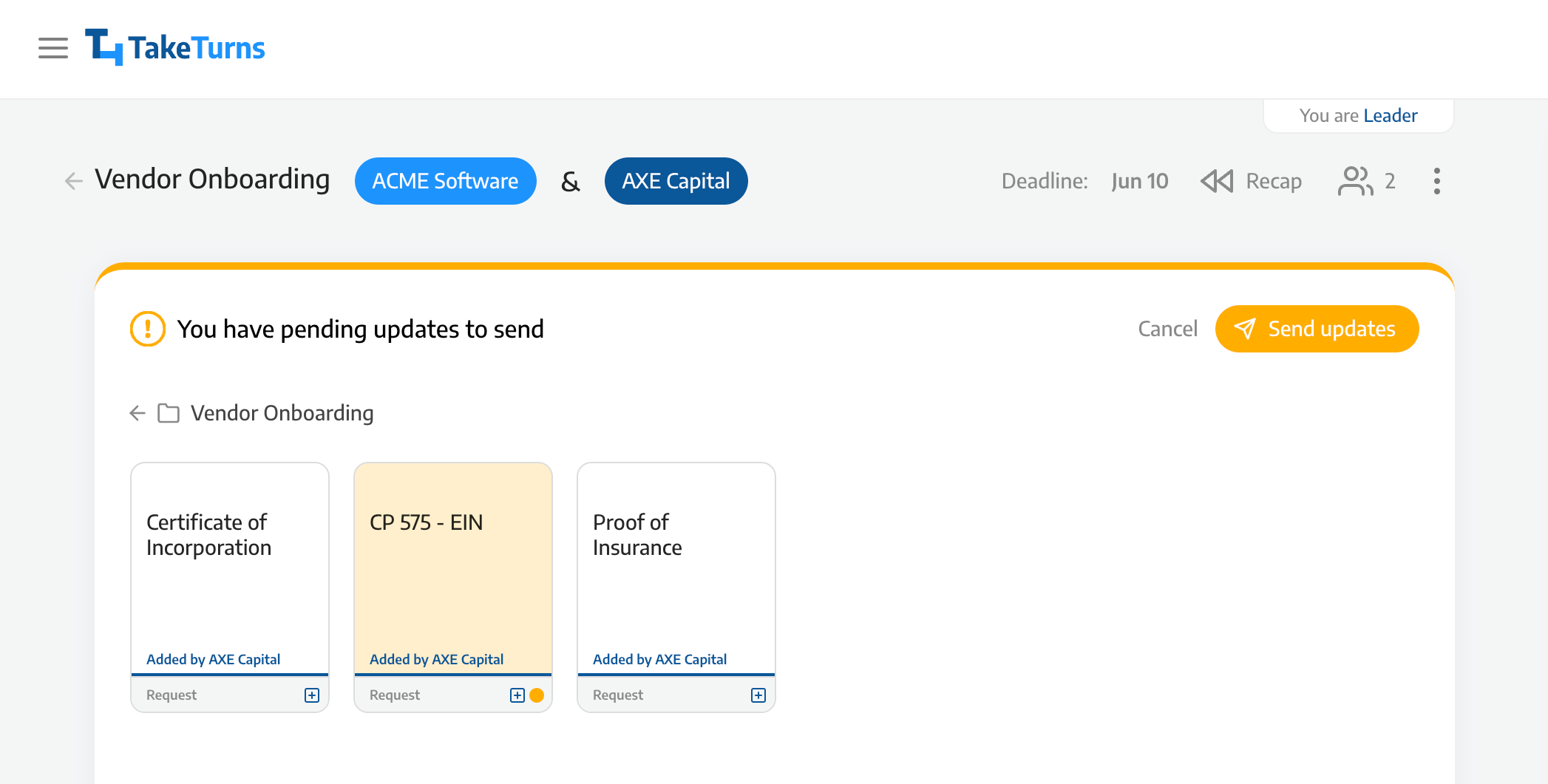Open the Recap view
1548x784 pixels.
[x=1274, y=181]
